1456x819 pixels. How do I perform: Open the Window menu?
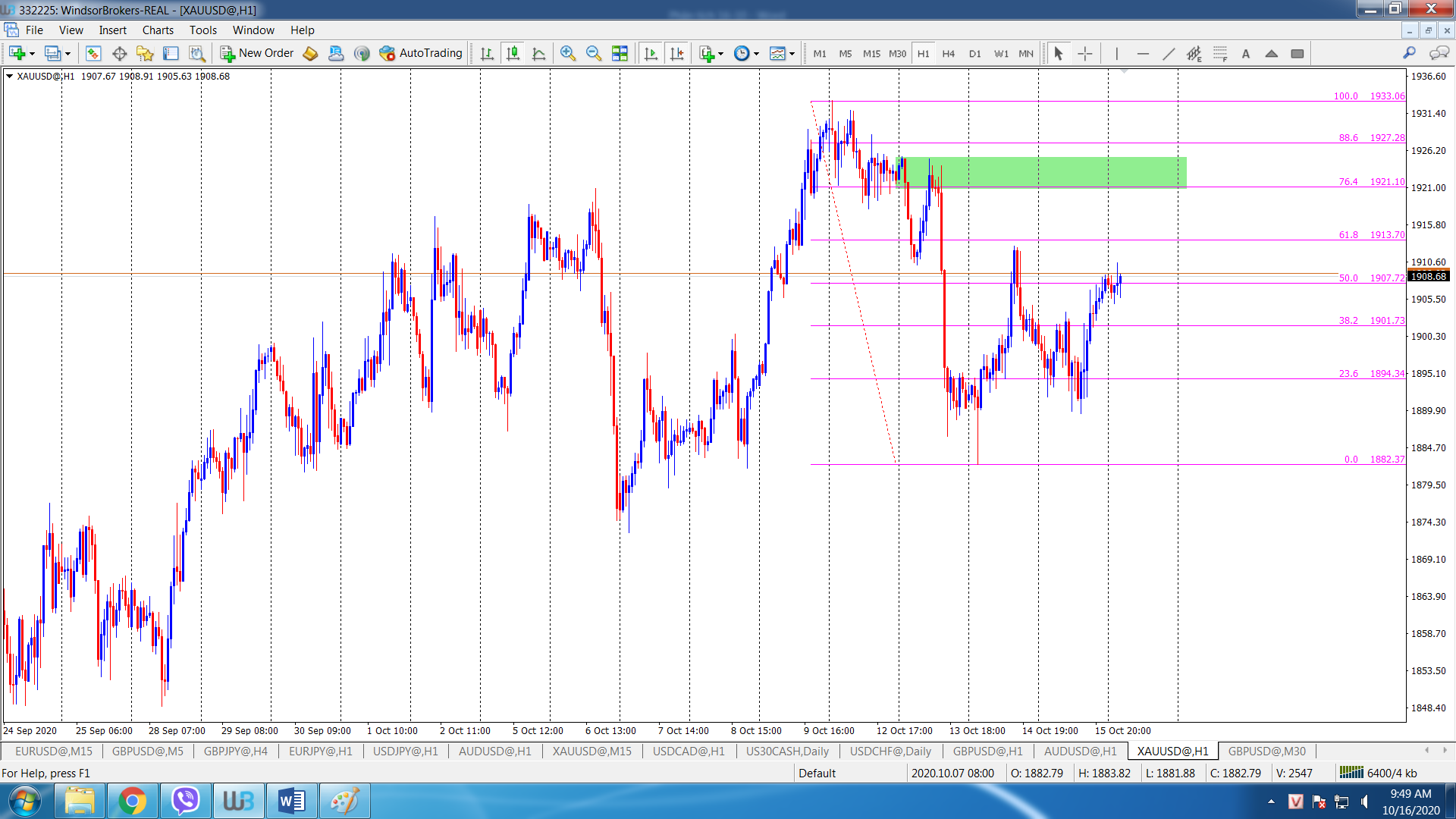coord(253,30)
